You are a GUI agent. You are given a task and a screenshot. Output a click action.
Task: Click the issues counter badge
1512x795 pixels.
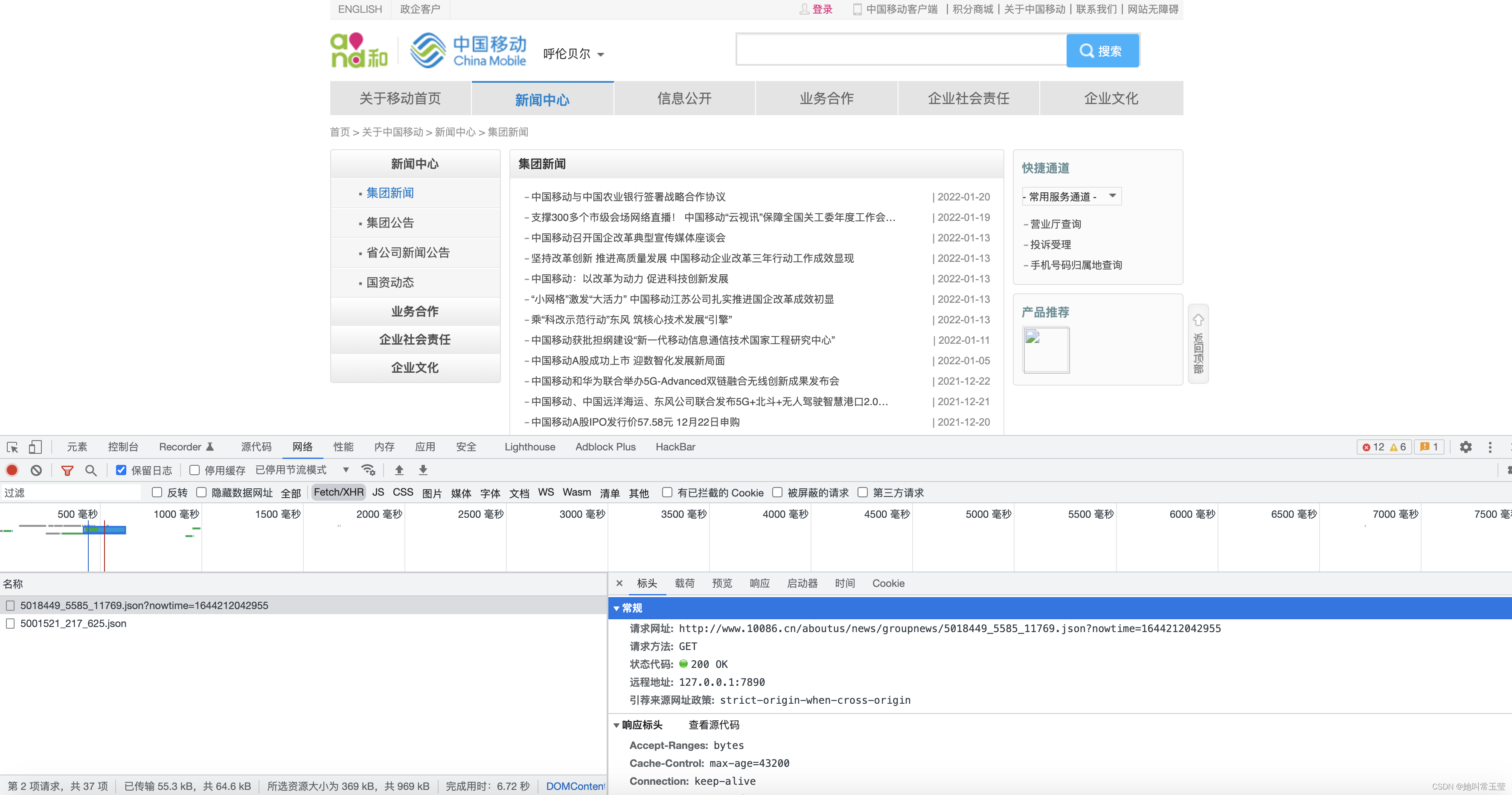tap(1429, 447)
